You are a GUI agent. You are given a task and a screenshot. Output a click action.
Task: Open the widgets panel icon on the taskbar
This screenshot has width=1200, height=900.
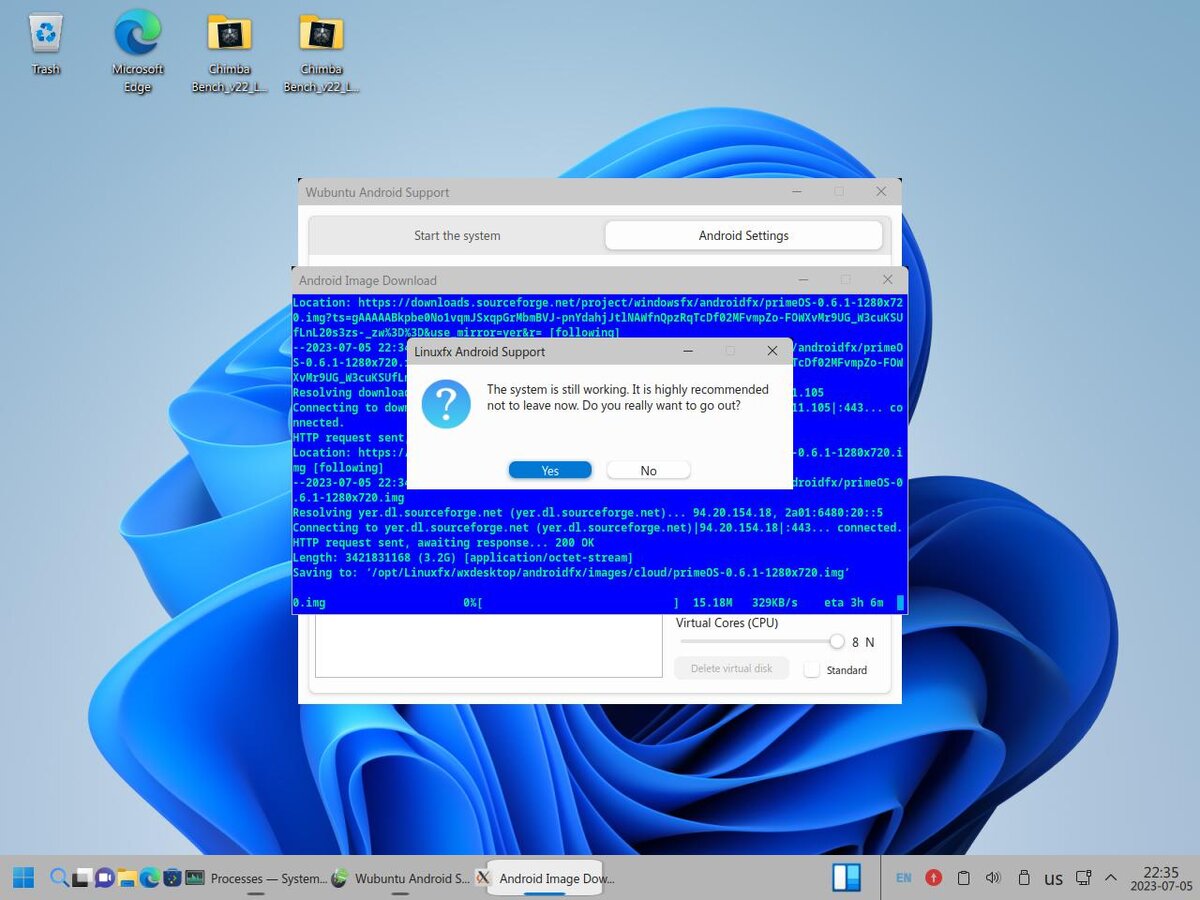click(847, 878)
